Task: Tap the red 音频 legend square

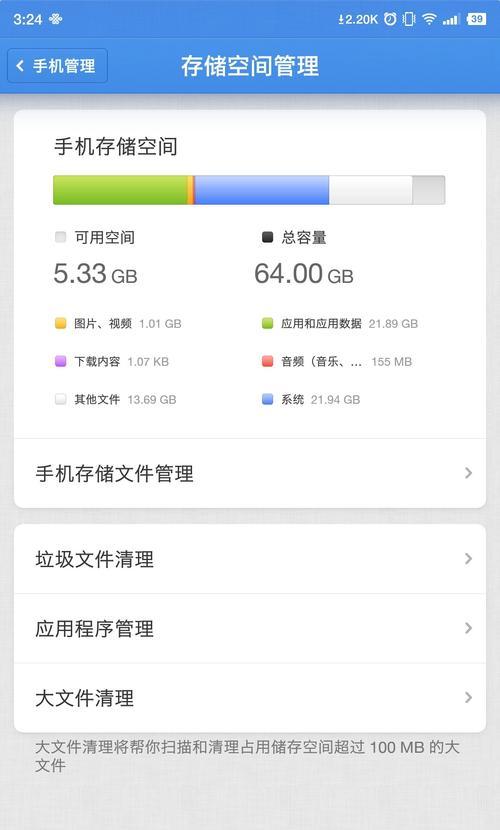Action: tap(267, 361)
